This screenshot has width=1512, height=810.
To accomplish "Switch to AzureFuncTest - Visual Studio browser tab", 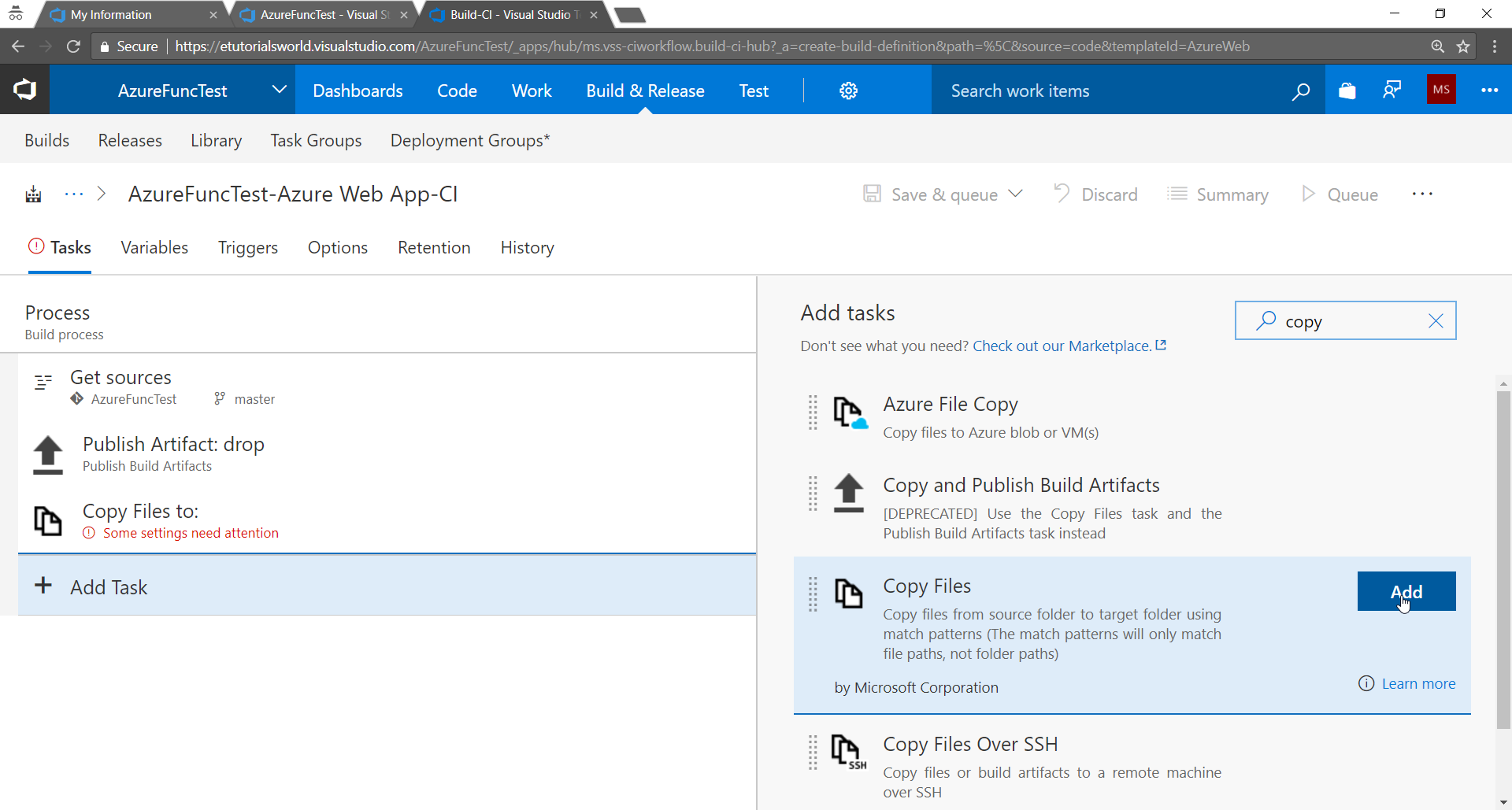I will click(x=324, y=14).
